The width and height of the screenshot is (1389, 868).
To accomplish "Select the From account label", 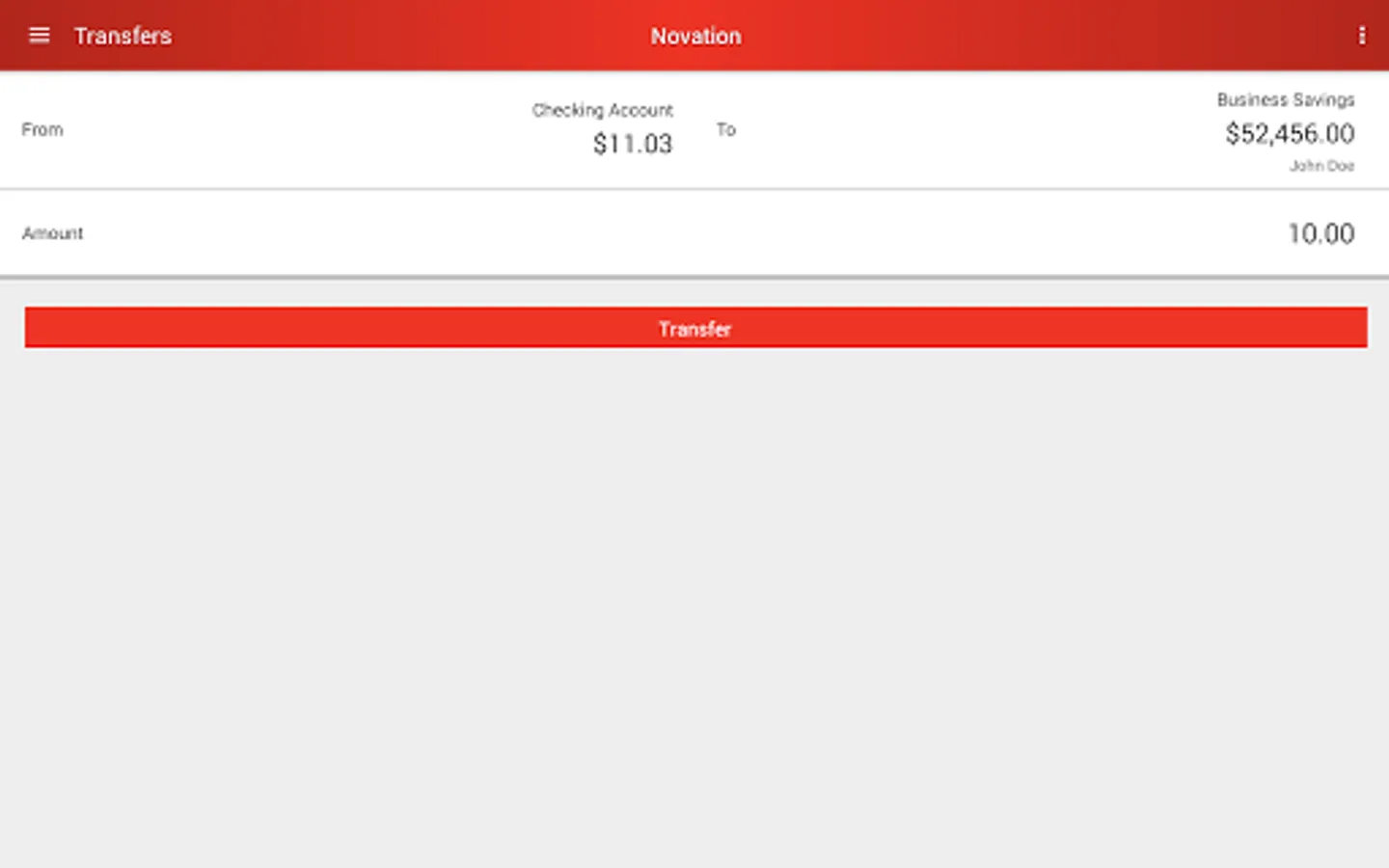I will pyautogui.click(x=42, y=129).
